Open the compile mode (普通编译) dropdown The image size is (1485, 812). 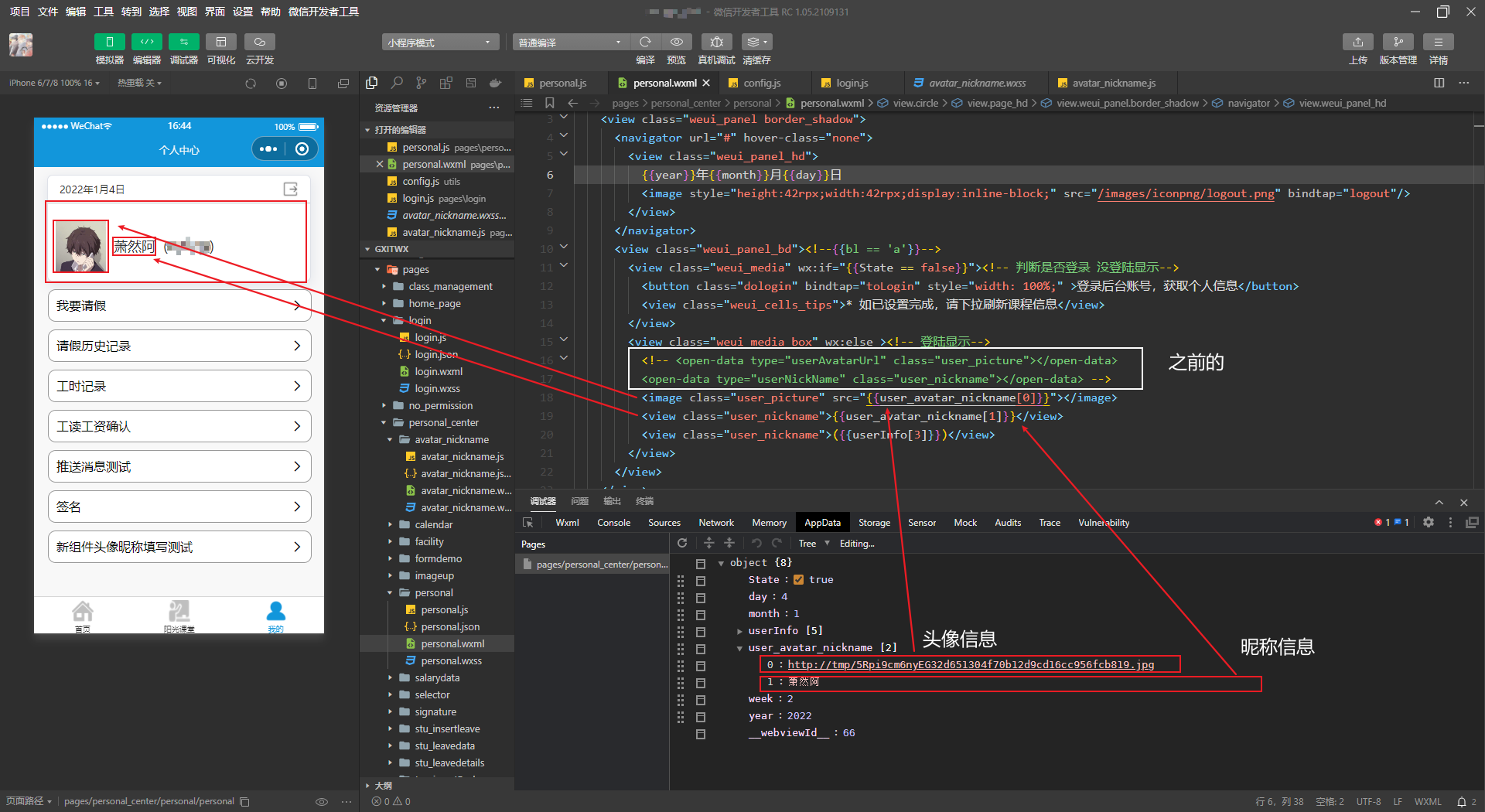click(570, 43)
